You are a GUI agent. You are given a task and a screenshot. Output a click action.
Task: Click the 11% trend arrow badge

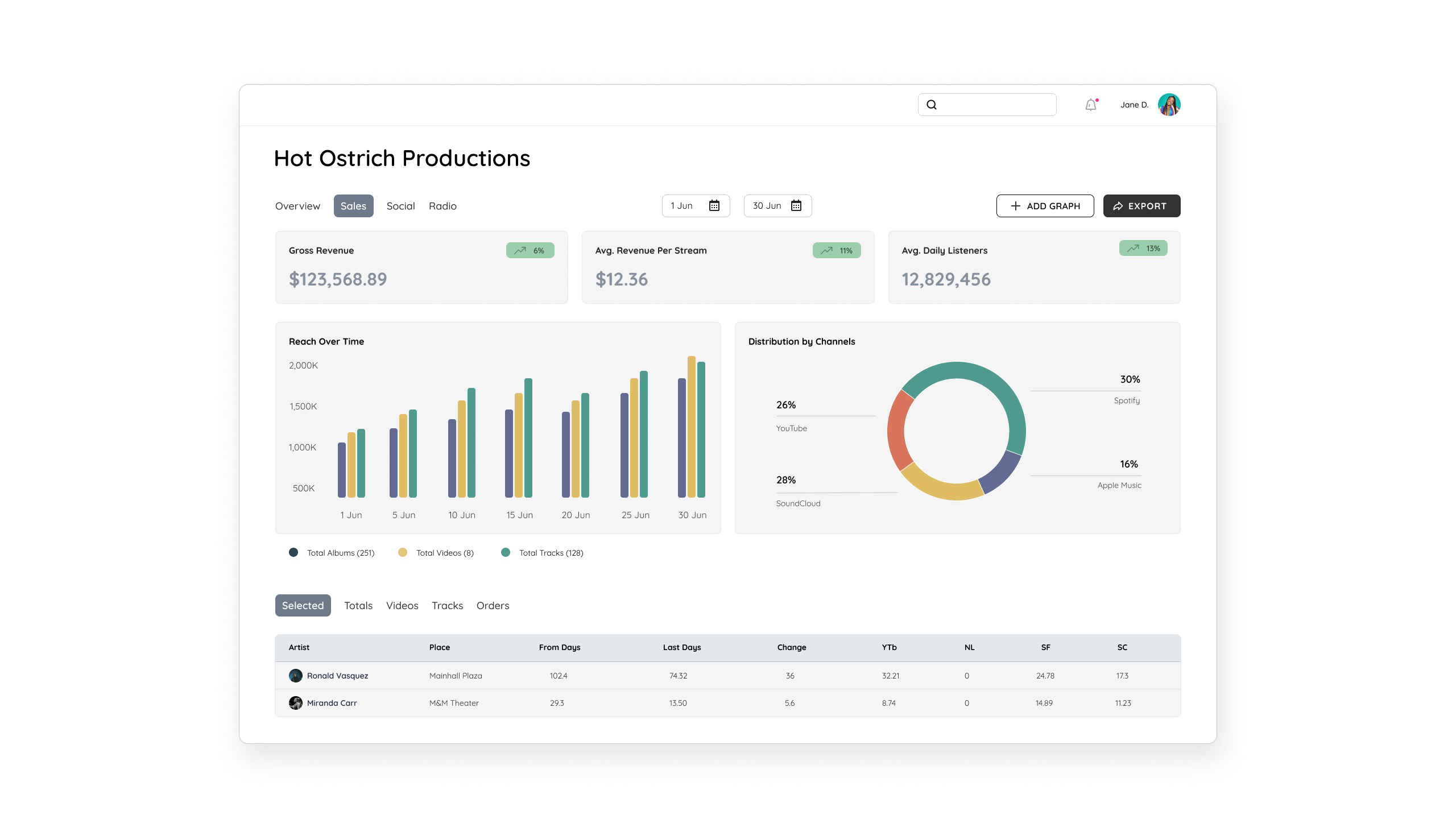pyautogui.click(x=836, y=250)
